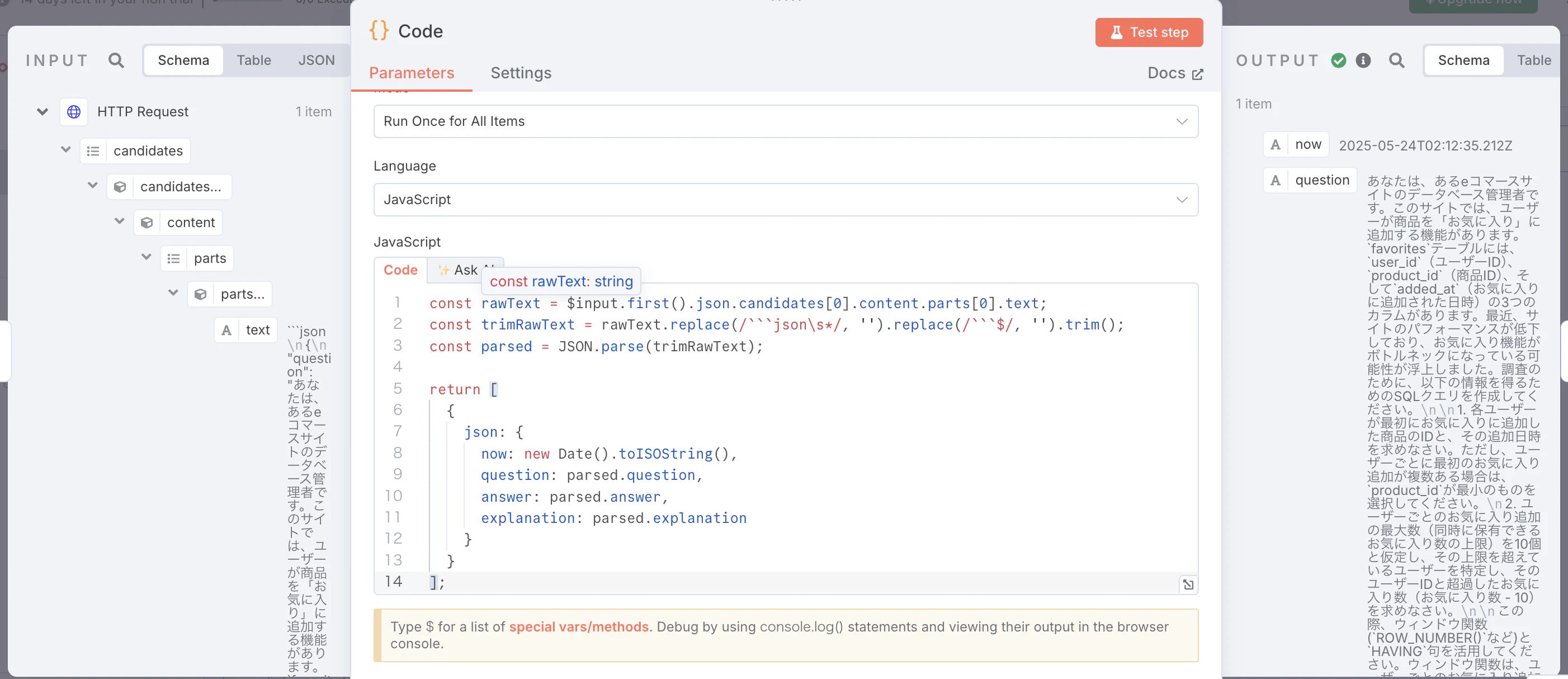The image size is (1568, 679).
Task: Click the string type icon beside text
Action: [x=226, y=330]
